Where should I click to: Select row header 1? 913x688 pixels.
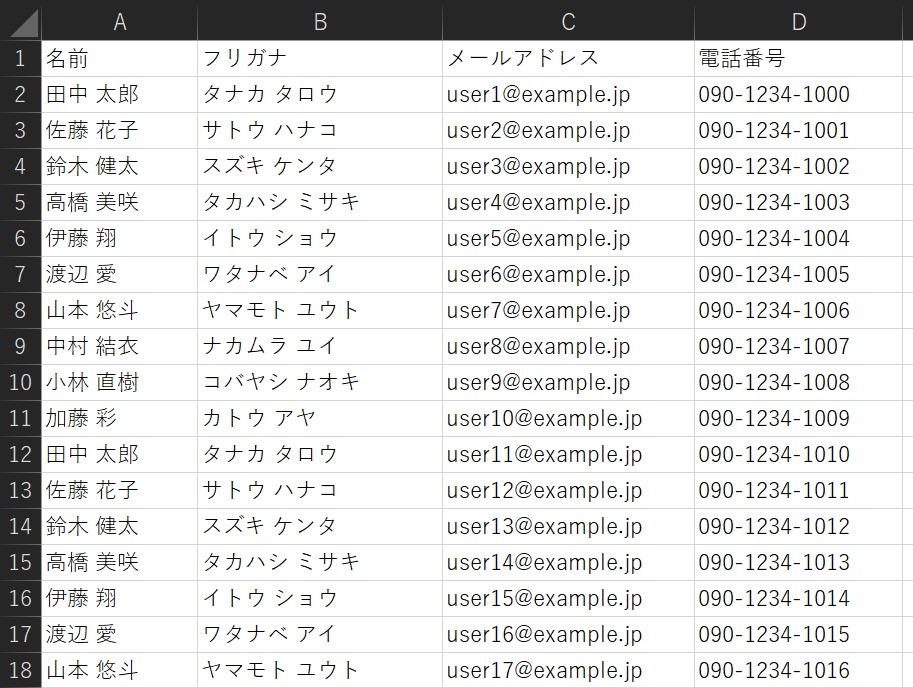pyautogui.click(x=19, y=58)
